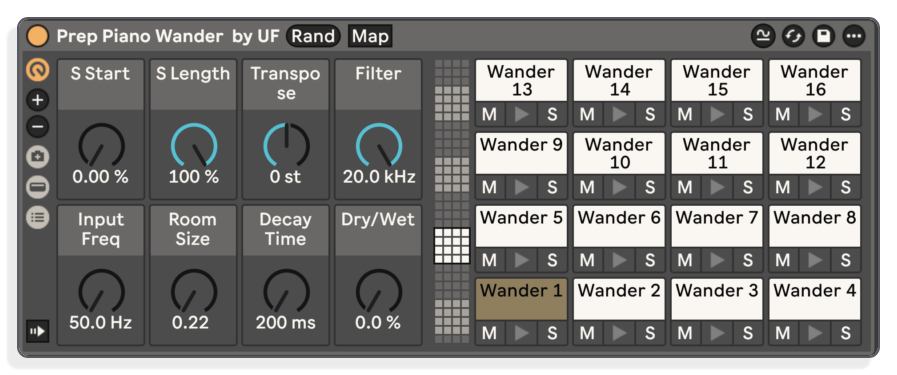Image resolution: width=897 pixels, height=375 pixels.
Task: Toggle the device activator power button
Action: [x=38, y=37]
